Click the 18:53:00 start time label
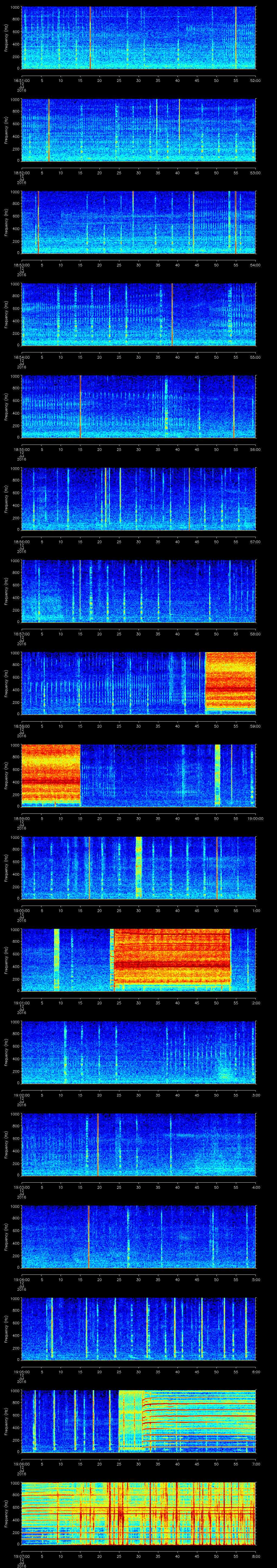 pos(22,265)
